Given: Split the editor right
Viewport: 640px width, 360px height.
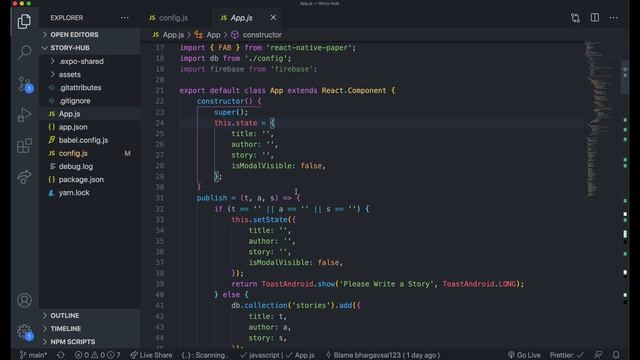Looking at the screenshot, I should pyautogui.click(x=595, y=18).
